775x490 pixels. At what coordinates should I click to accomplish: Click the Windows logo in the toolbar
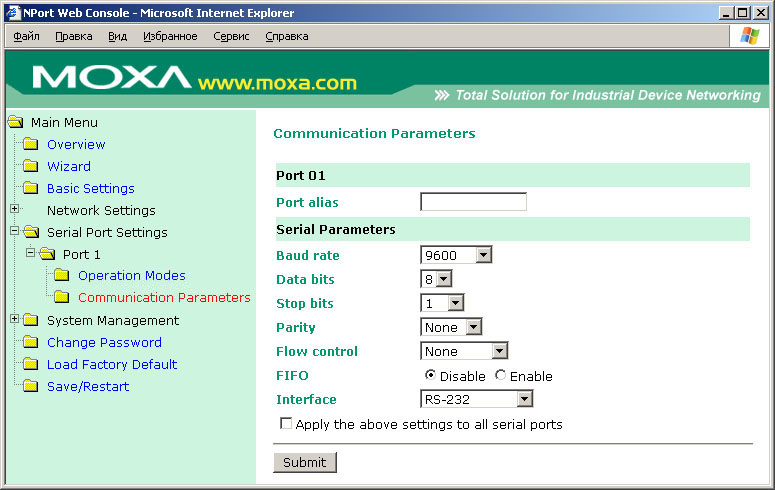point(750,36)
